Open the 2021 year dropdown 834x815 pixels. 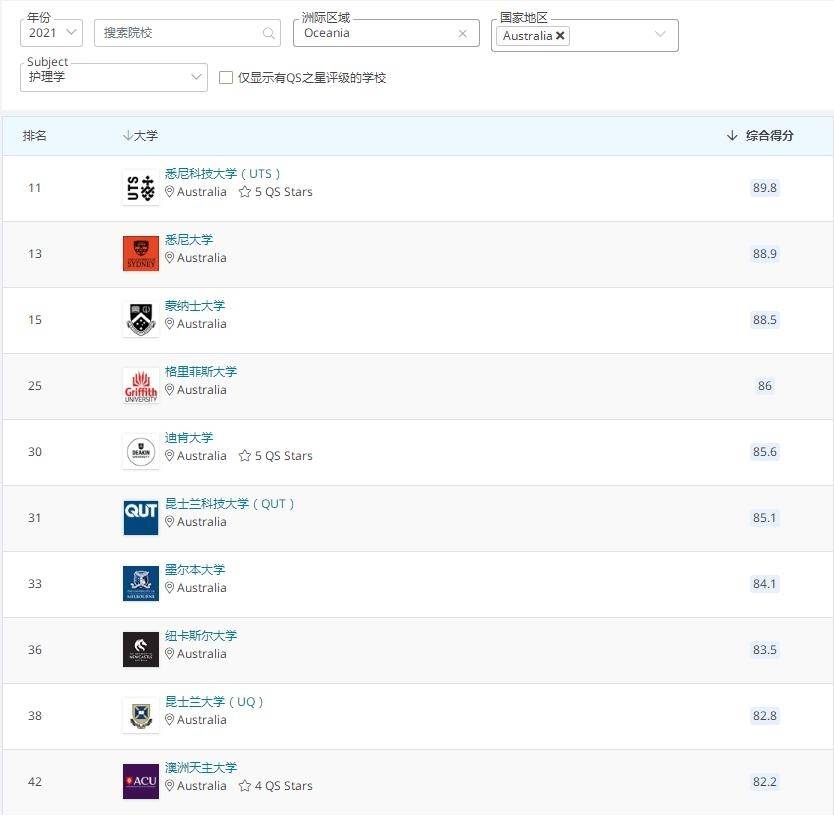coord(51,33)
